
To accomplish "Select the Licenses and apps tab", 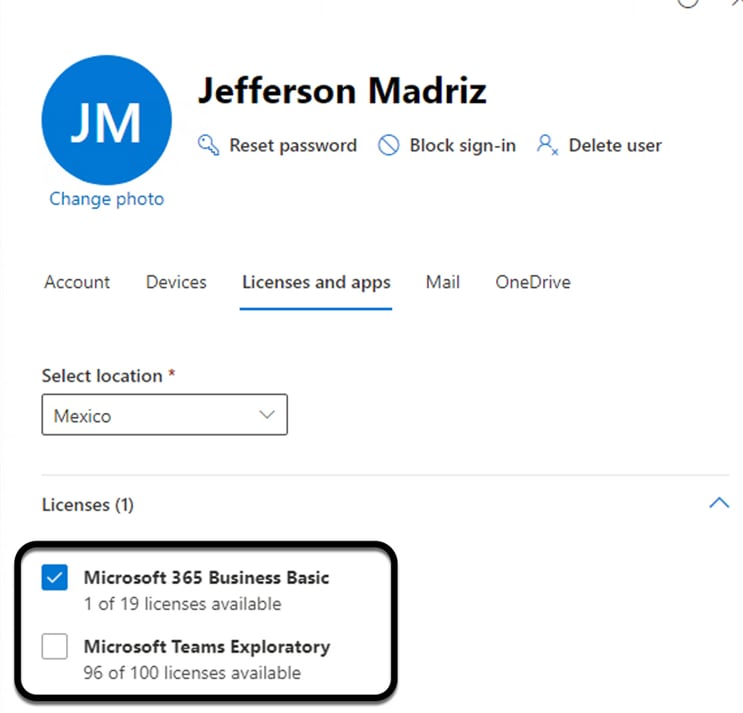I will (x=316, y=283).
